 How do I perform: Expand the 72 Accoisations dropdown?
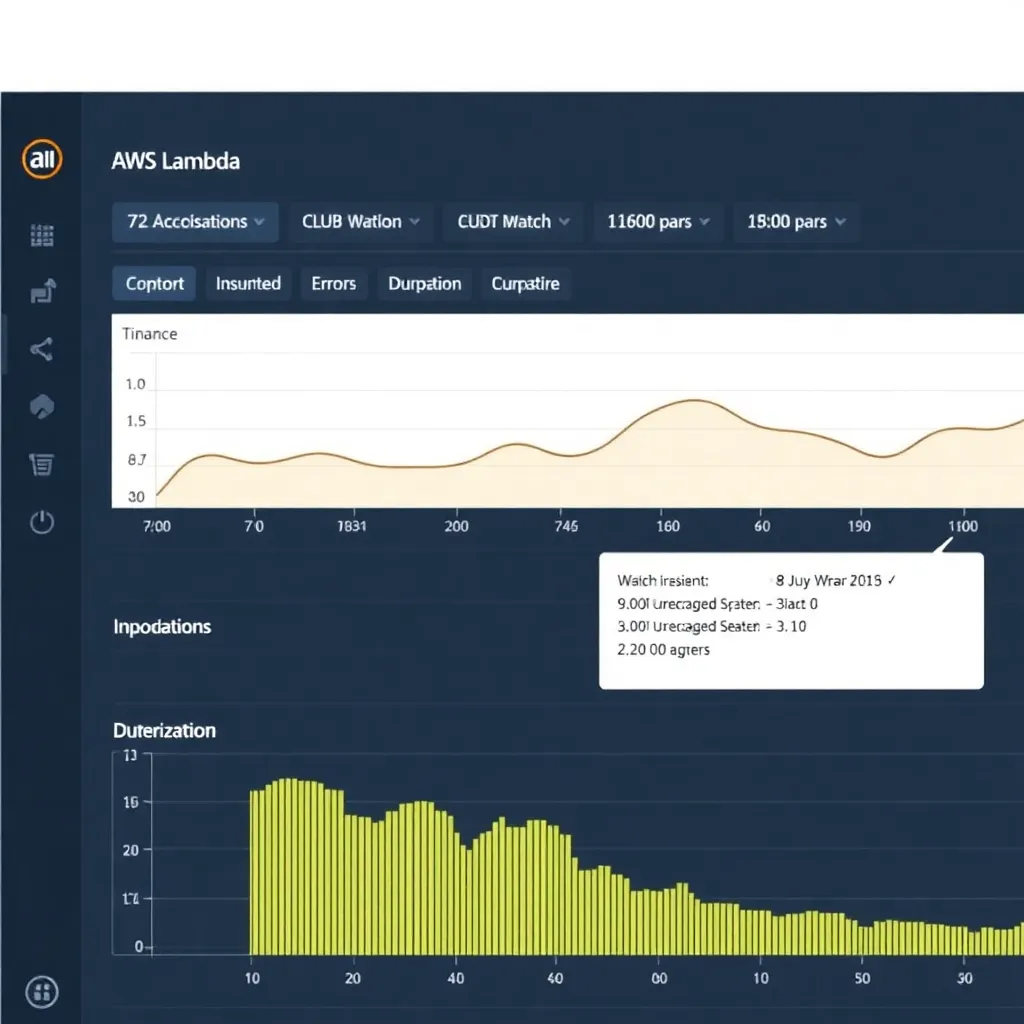pyautogui.click(x=195, y=222)
